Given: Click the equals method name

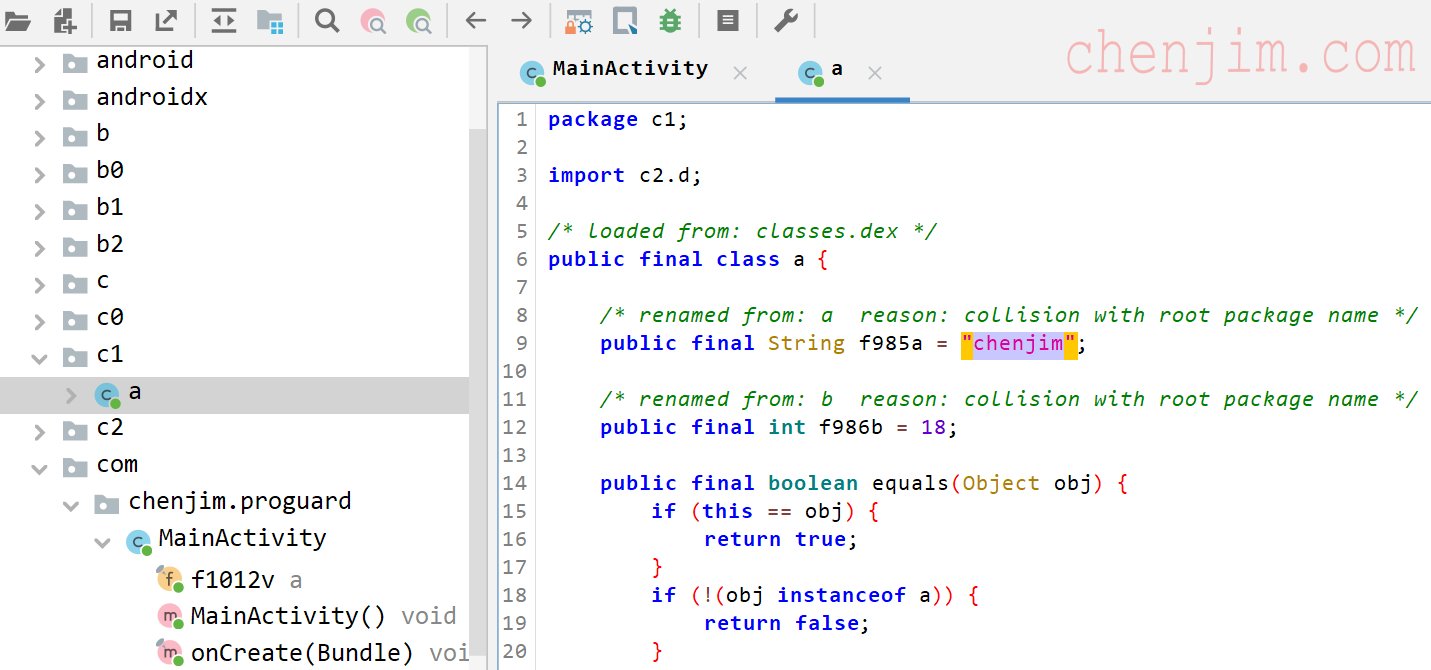Looking at the screenshot, I should [911, 484].
